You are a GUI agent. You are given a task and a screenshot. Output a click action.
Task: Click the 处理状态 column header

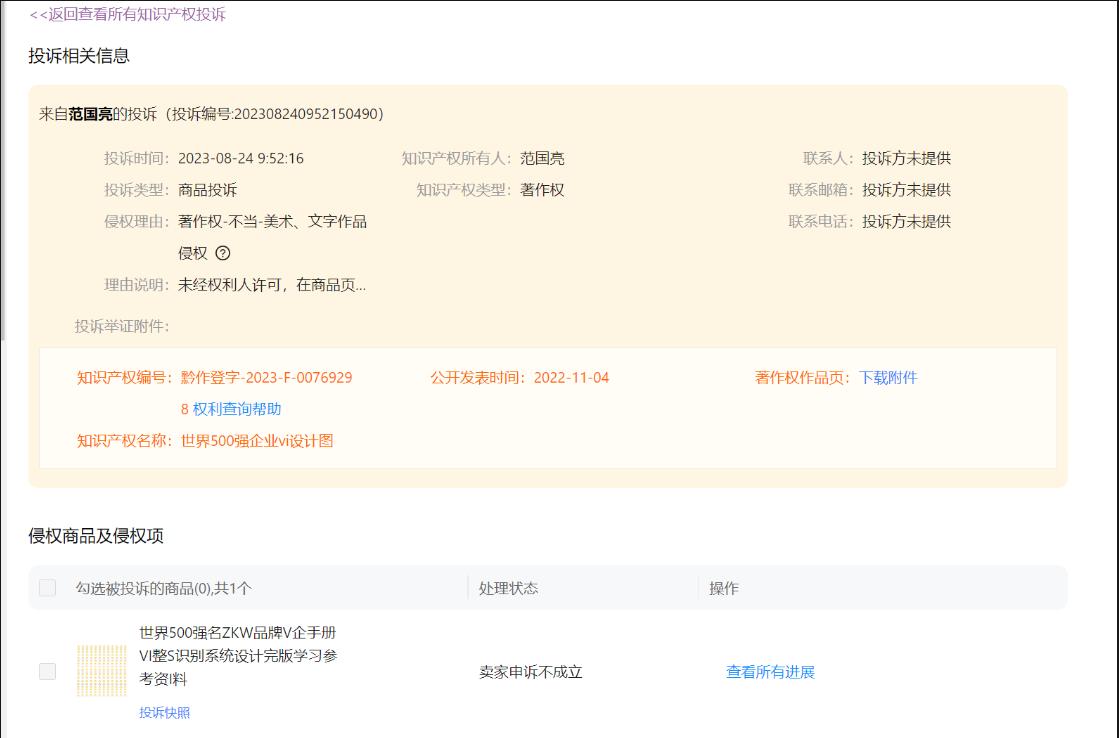(508, 588)
